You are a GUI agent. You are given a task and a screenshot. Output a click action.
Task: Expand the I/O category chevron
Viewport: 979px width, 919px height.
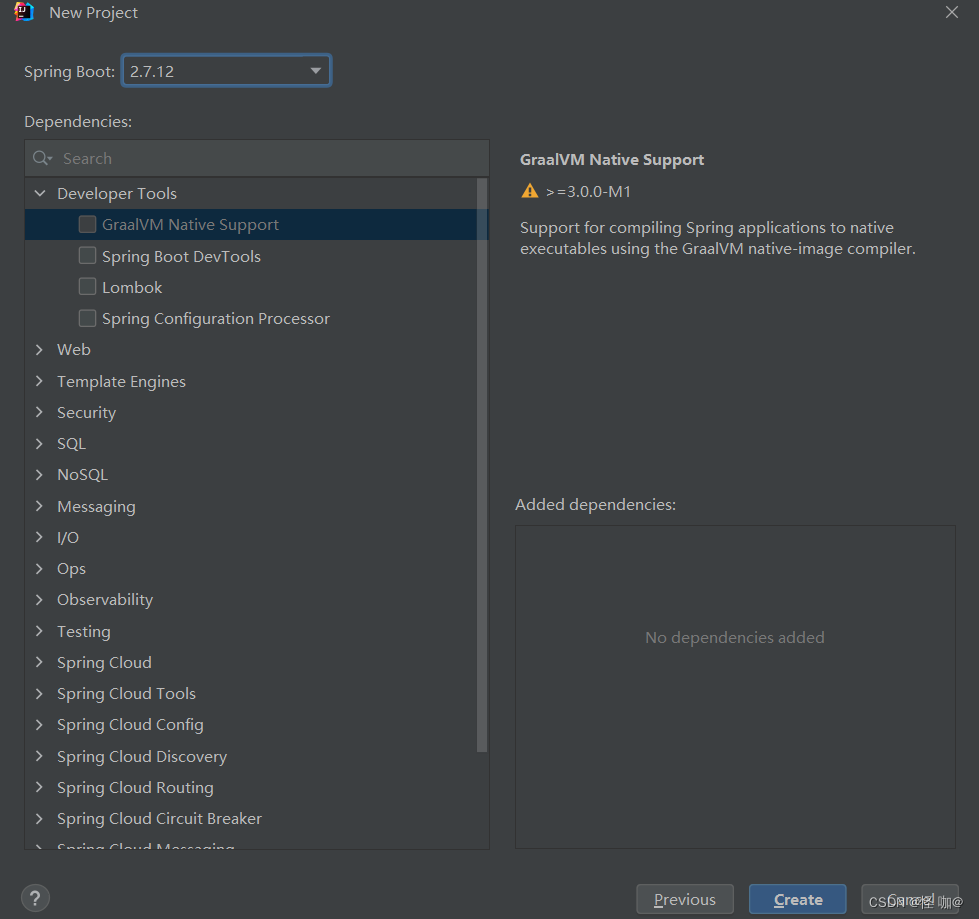click(x=40, y=537)
